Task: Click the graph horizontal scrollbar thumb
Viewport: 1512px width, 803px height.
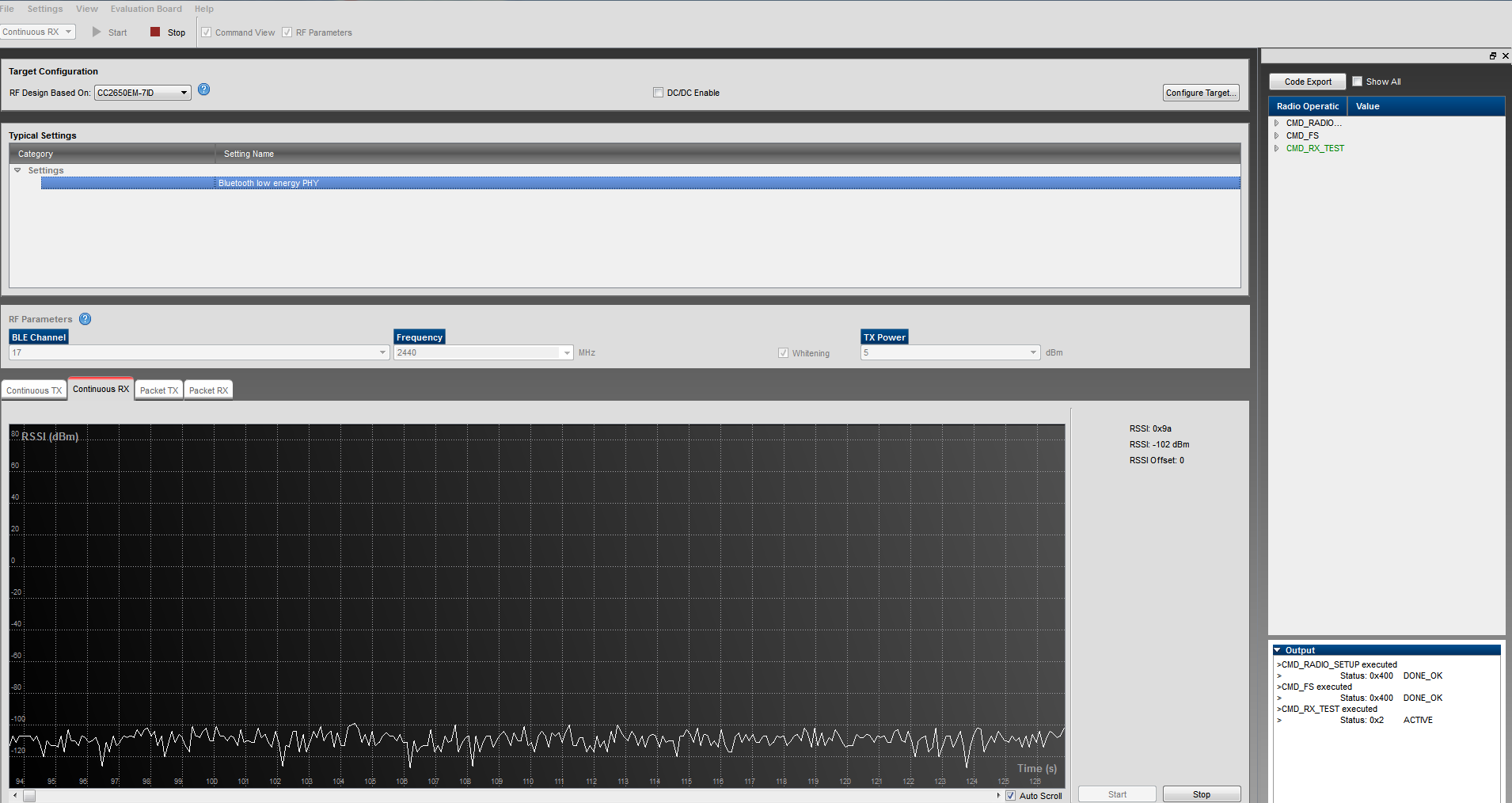Action: (29, 796)
